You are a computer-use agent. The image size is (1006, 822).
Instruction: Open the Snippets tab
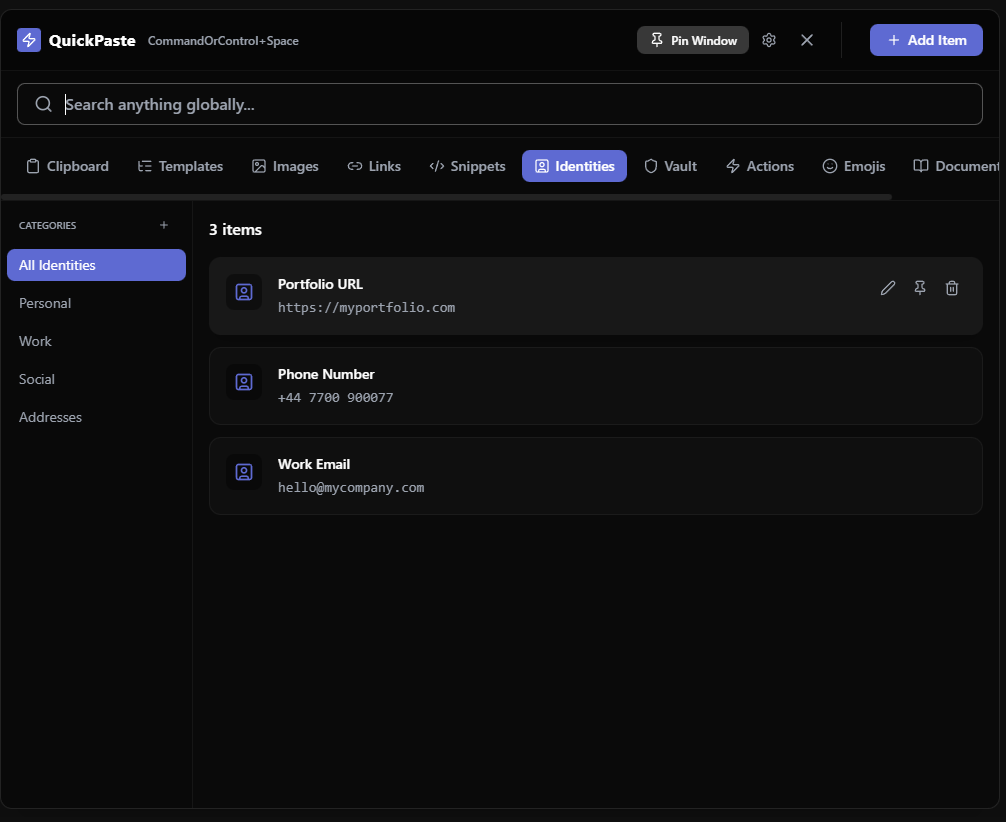click(x=468, y=166)
